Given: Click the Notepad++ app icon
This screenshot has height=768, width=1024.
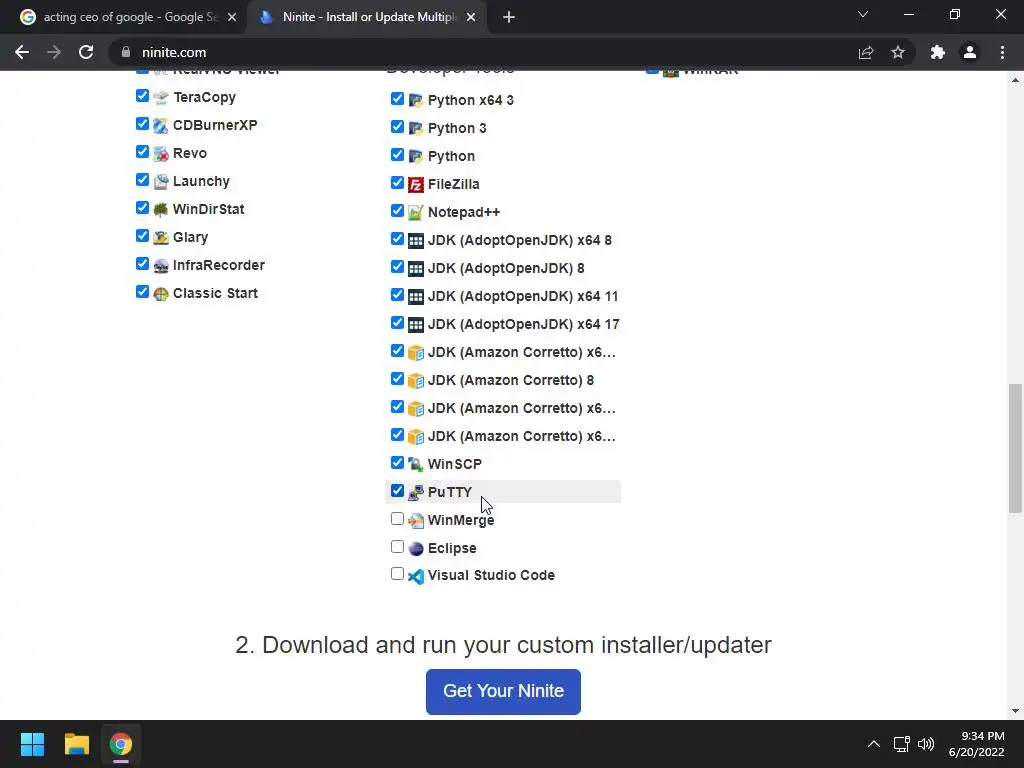Looking at the screenshot, I should 416,212.
